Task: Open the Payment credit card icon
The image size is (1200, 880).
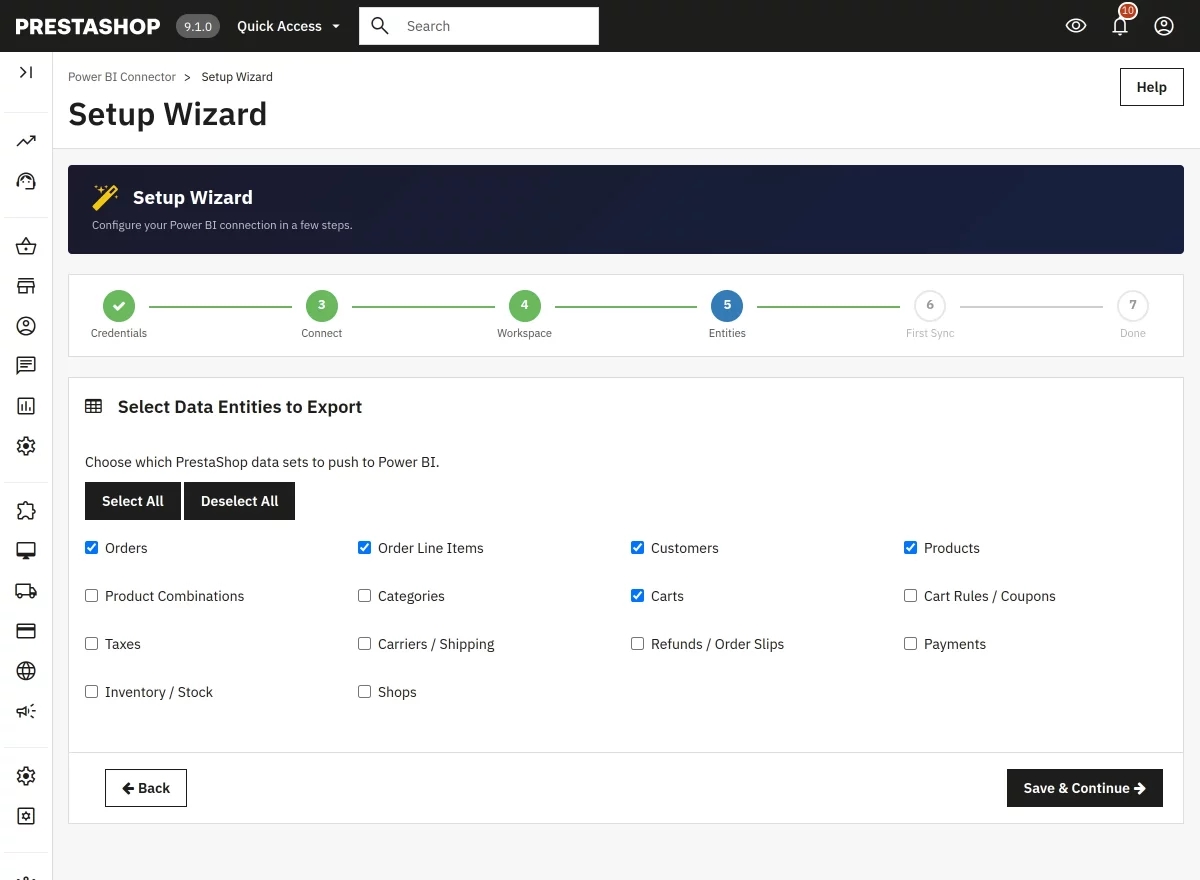Action: click(x=26, y=631)
